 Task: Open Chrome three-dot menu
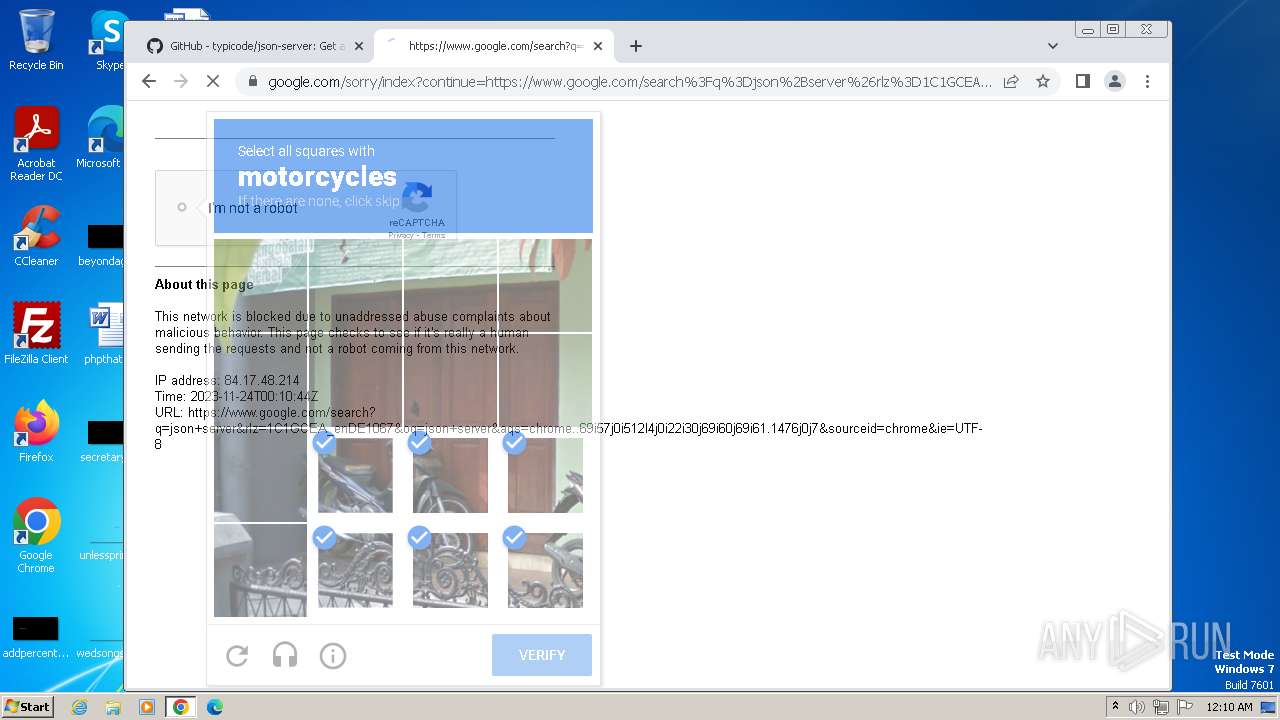tap(1147, 81)
